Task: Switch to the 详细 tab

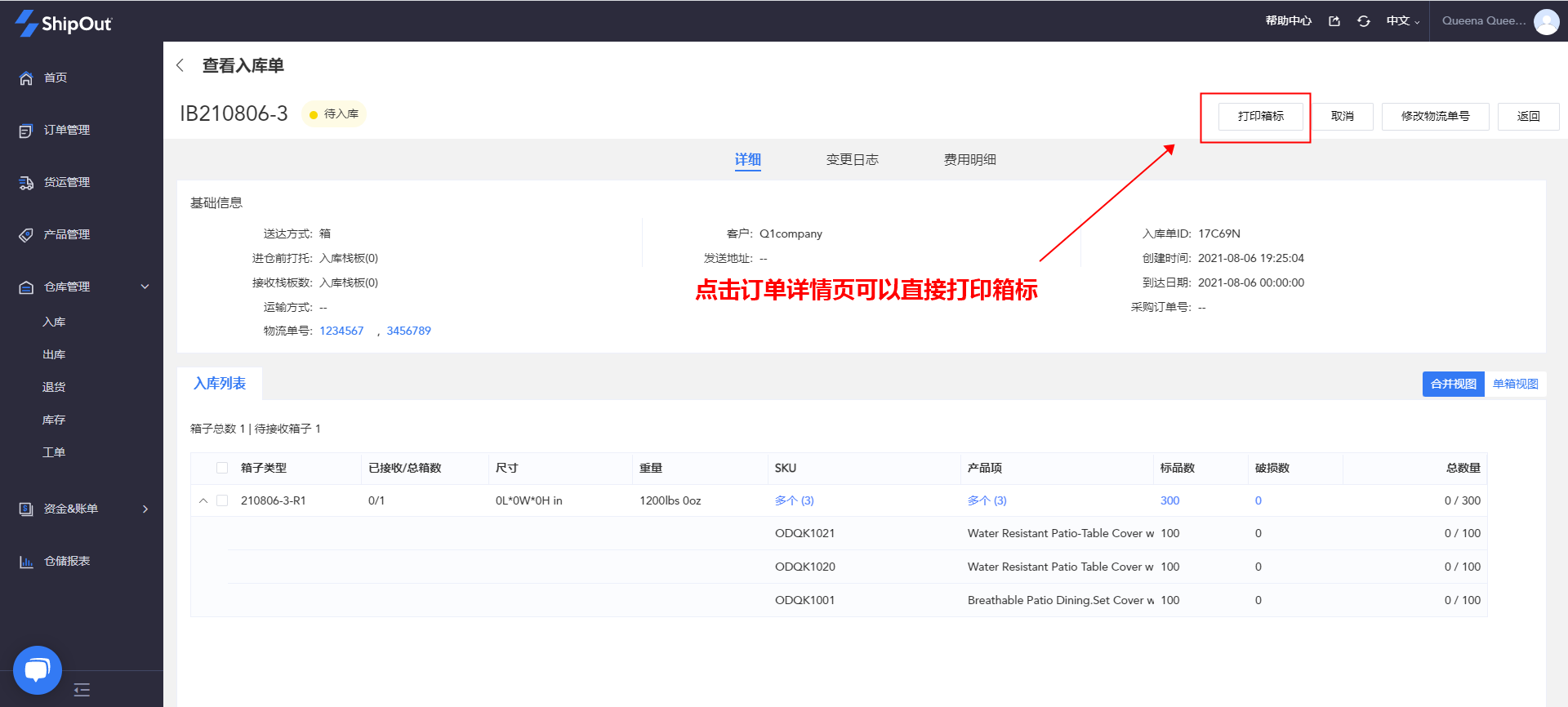Action: click(x=748, y=160)
